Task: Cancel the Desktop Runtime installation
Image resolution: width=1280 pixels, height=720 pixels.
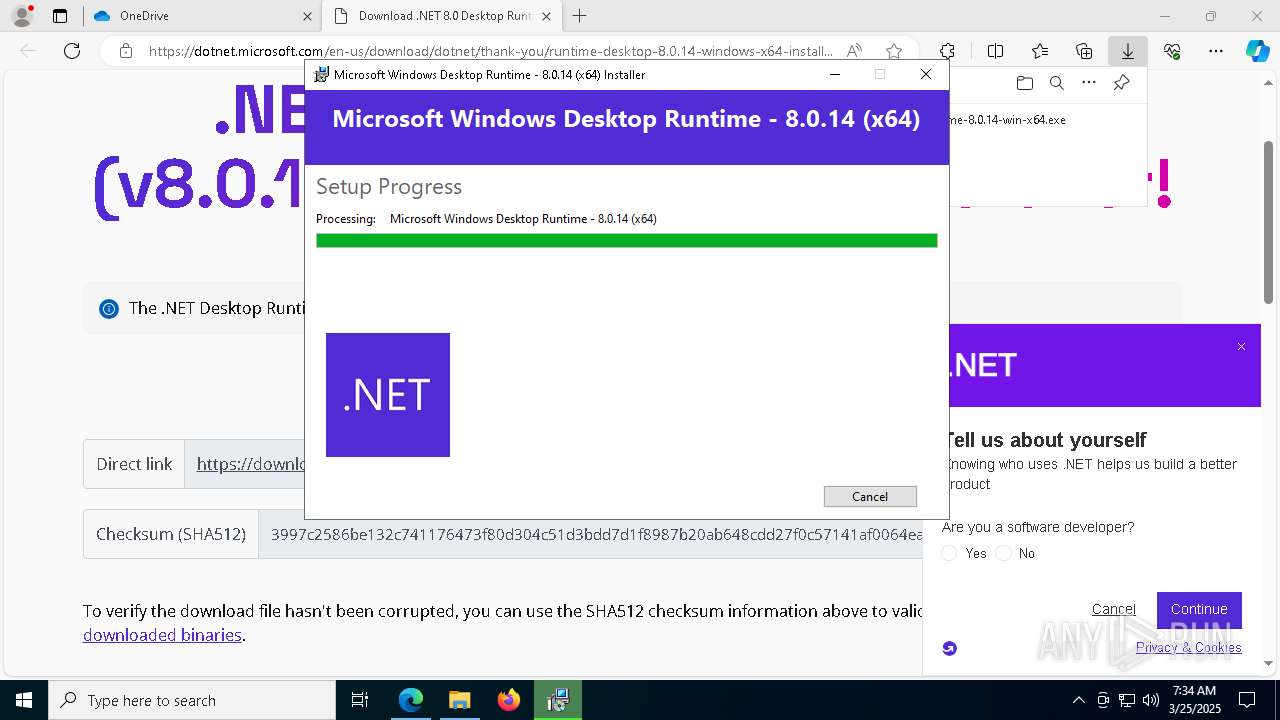Action: pyautogui.click(x=870, y=496)
